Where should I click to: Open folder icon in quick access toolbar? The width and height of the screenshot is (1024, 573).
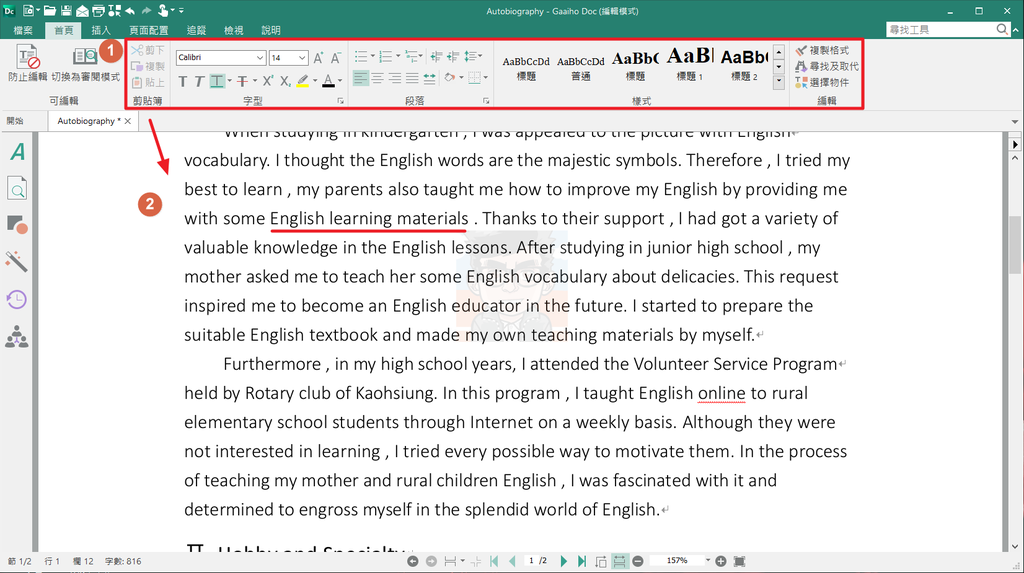point(50,10)
